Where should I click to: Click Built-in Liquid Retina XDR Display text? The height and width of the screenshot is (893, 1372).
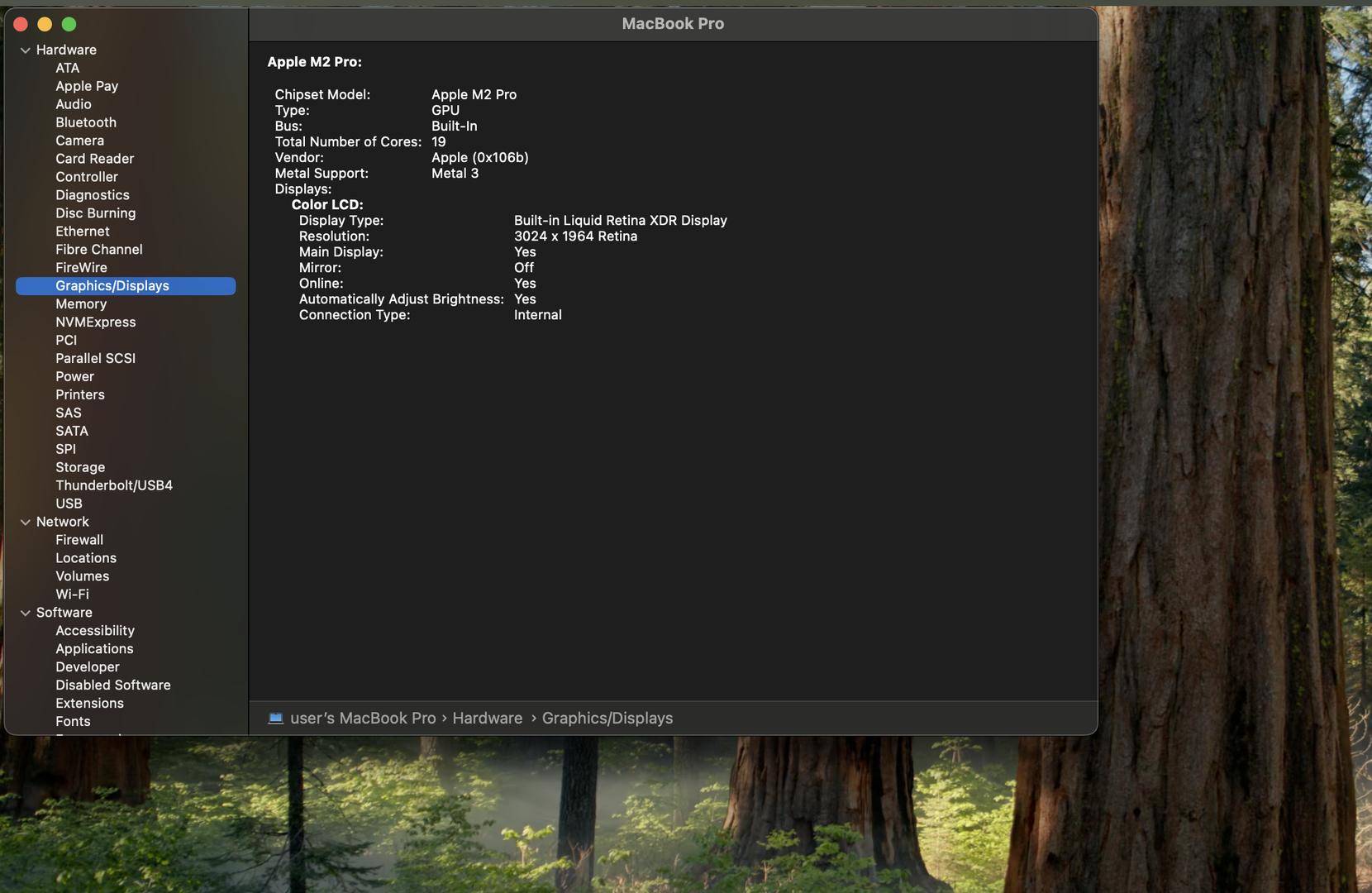click(621, 222)
